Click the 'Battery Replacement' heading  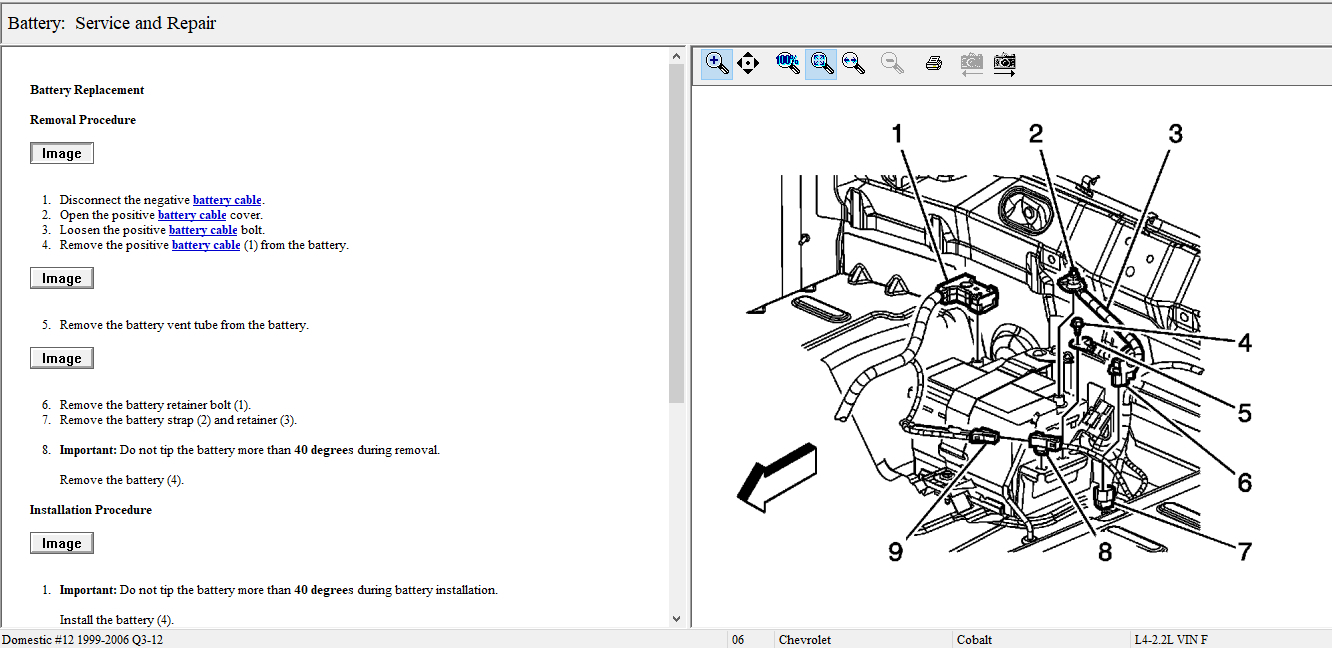[x=87, y=90]
